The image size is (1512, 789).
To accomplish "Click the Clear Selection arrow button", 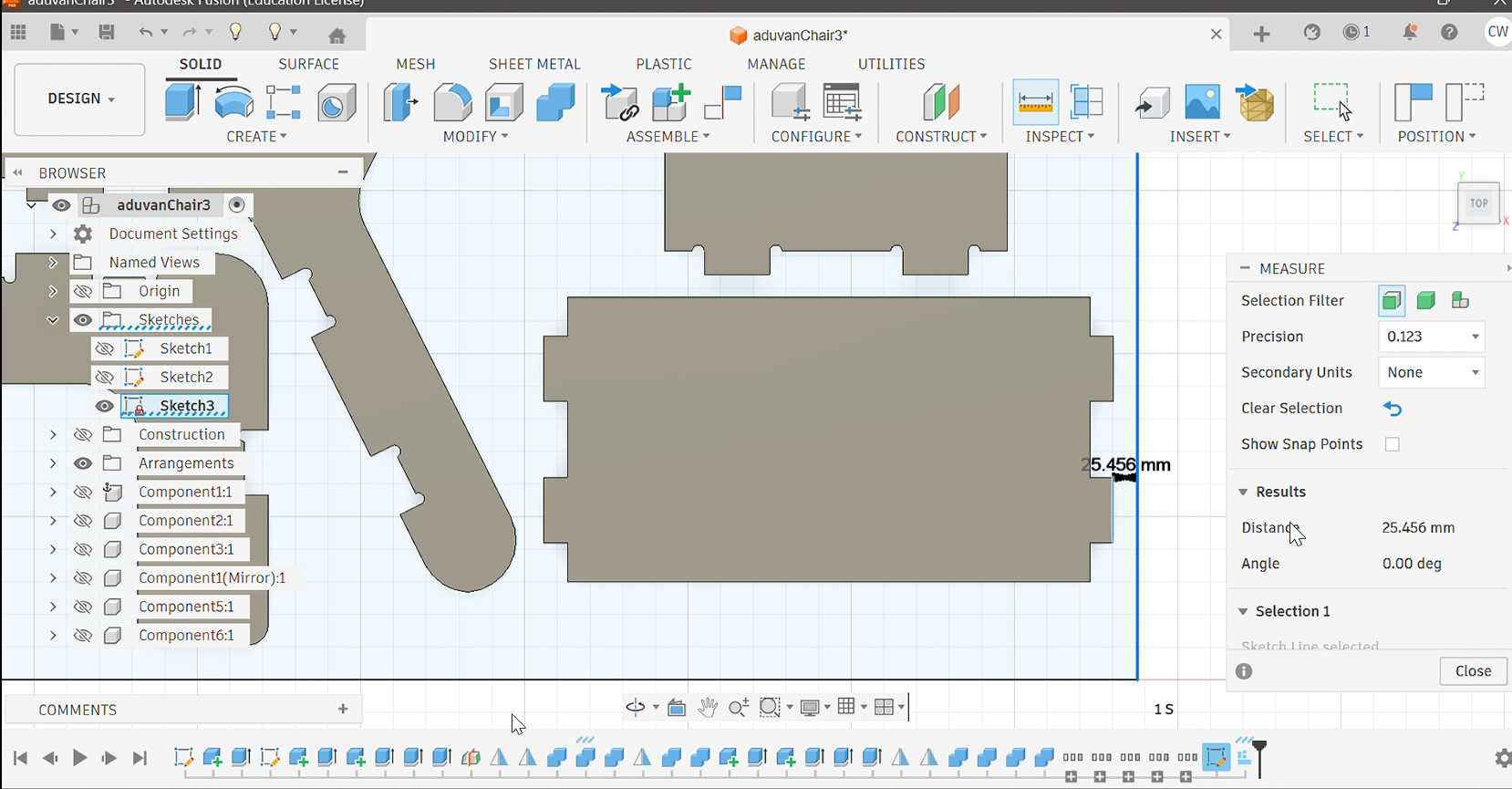I will click(x=1393, y=409).
